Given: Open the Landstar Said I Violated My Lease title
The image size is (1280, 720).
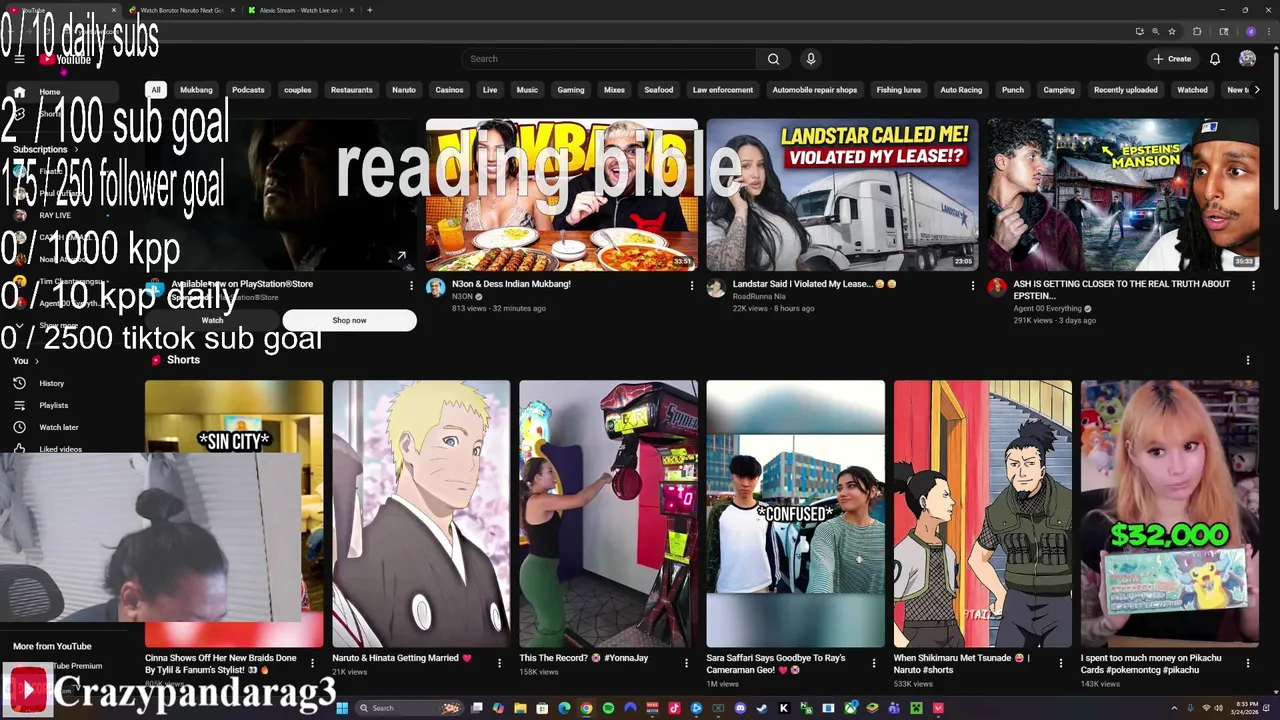Looking at the screenshot, I should tap(814, 284).
